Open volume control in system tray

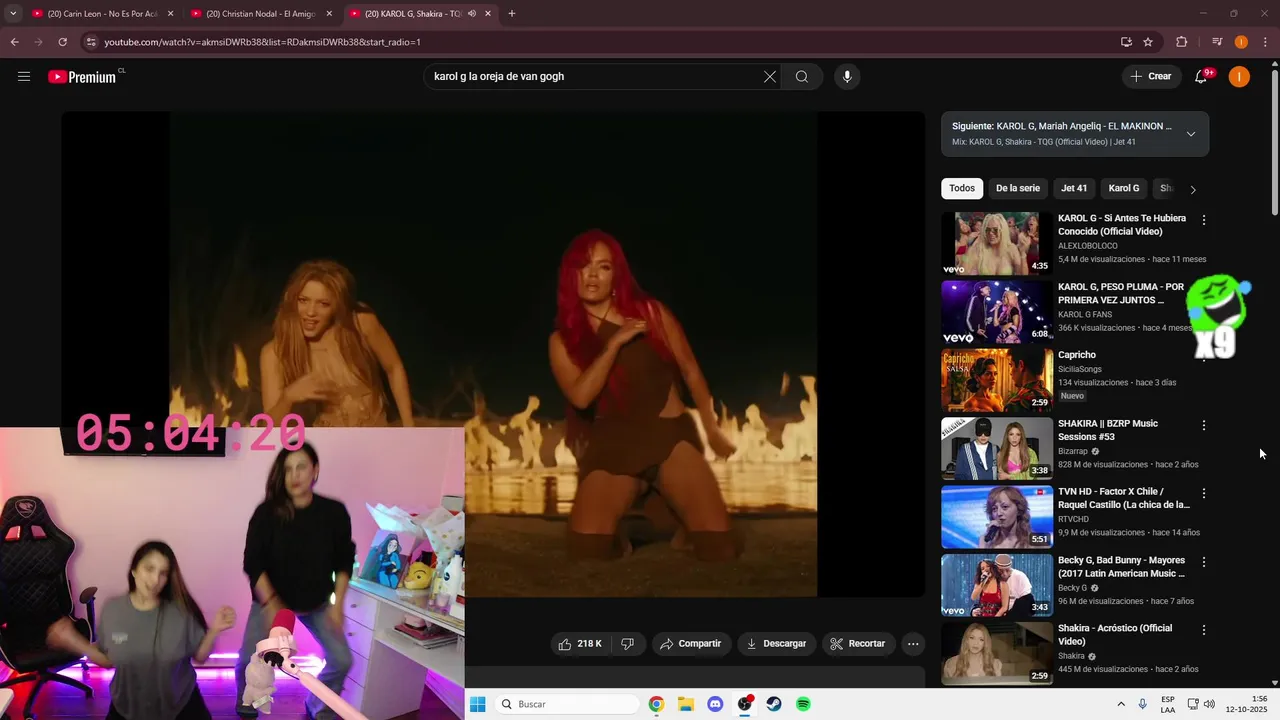click(1209, 704)
